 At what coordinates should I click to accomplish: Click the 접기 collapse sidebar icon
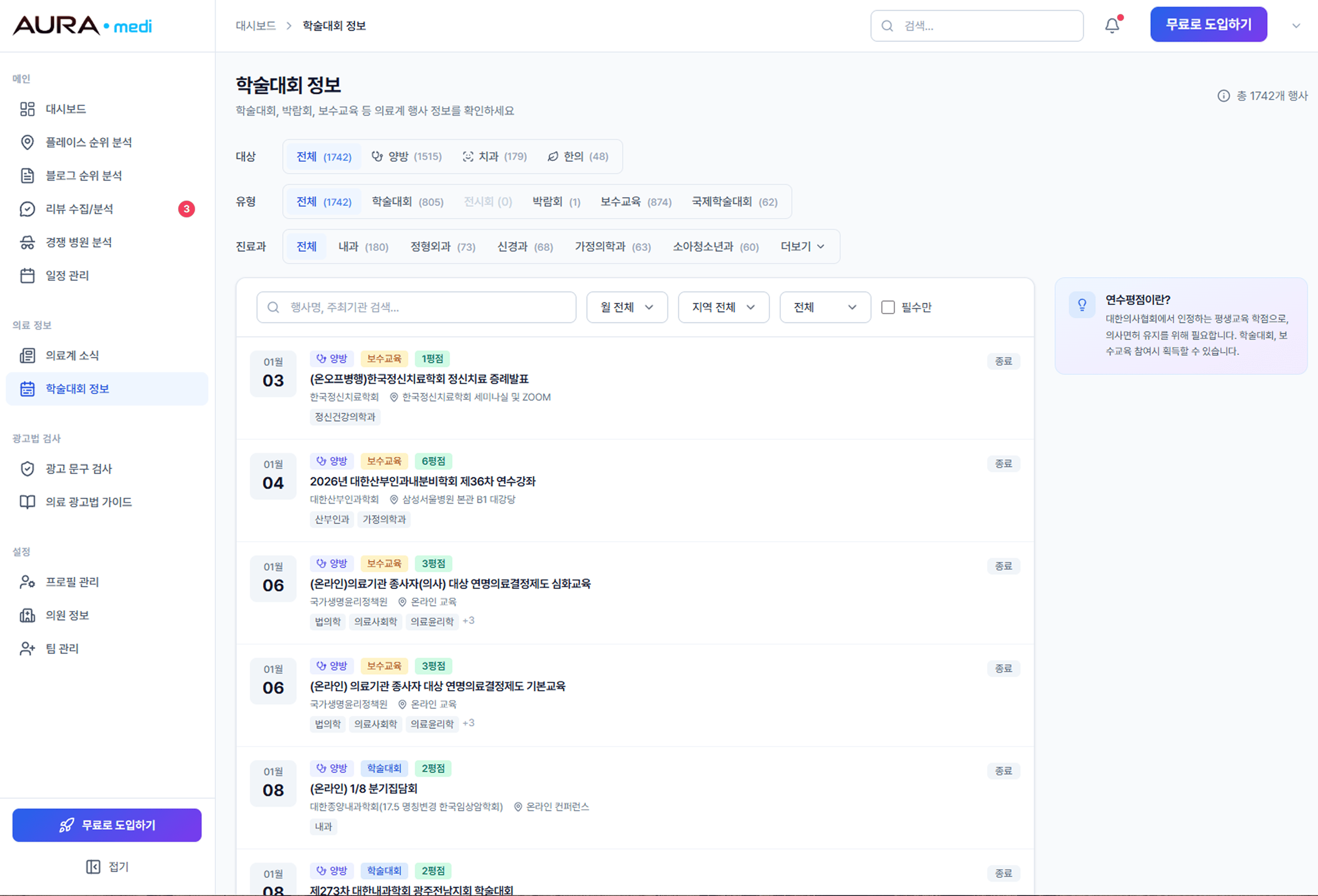(93, 866)
